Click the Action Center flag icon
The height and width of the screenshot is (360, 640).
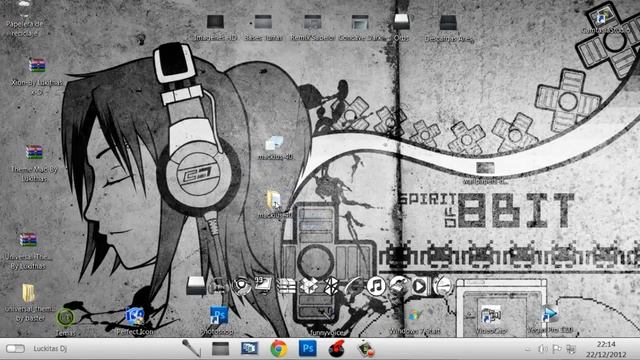pyautogui.click(x=556, y=349)
